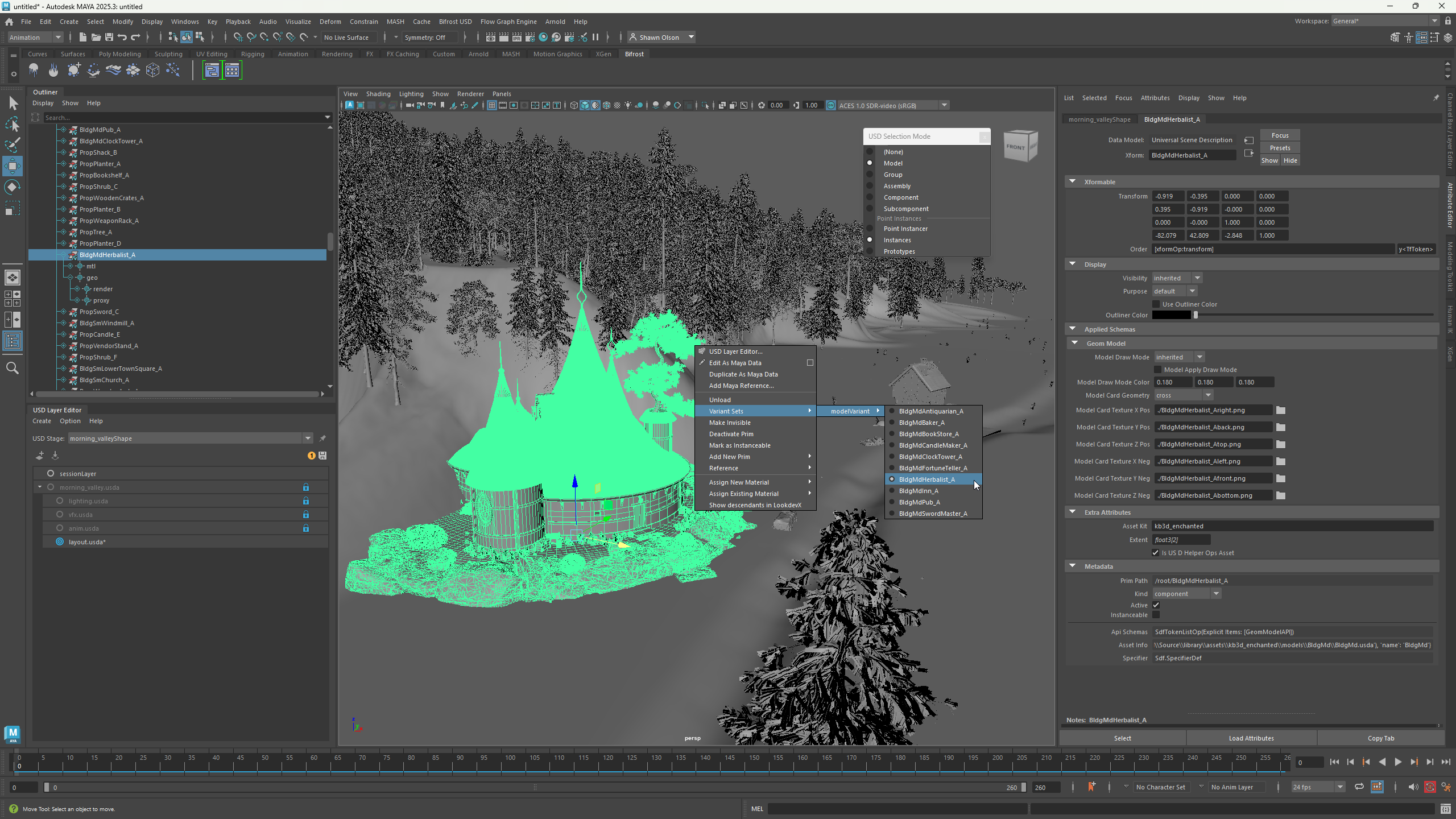The height and width of the screenshot is (819, 1456).
Task: Uncheck Is USD Helper Ops Asset
Action: (1157, 552)
